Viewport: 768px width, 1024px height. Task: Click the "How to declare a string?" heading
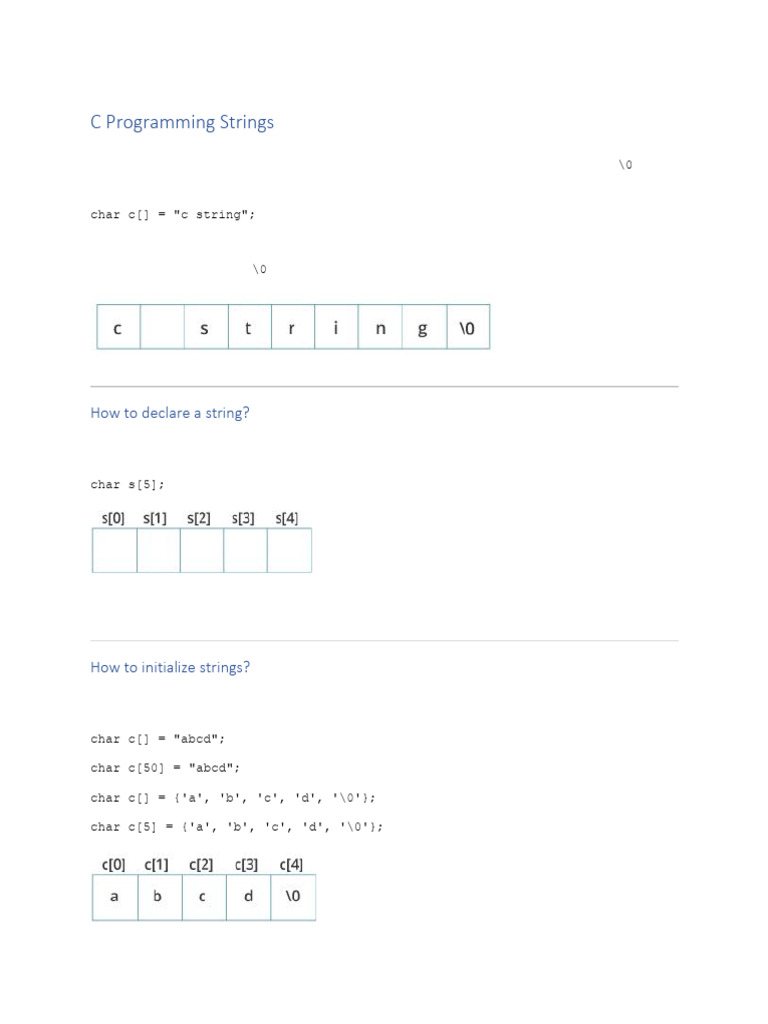[x=170, y=413]
